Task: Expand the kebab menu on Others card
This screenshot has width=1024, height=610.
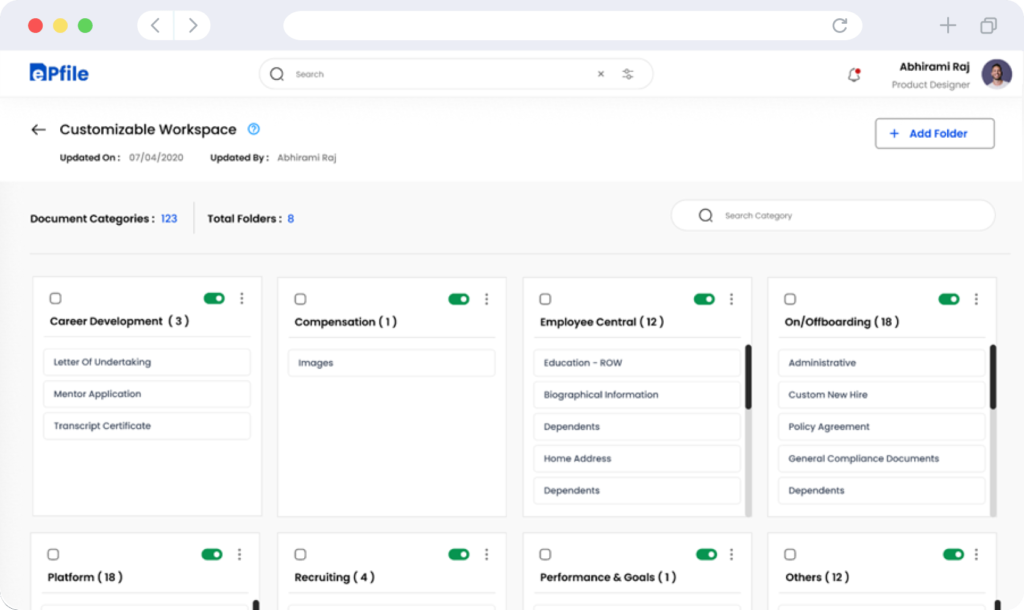Action: click(976, 553)
